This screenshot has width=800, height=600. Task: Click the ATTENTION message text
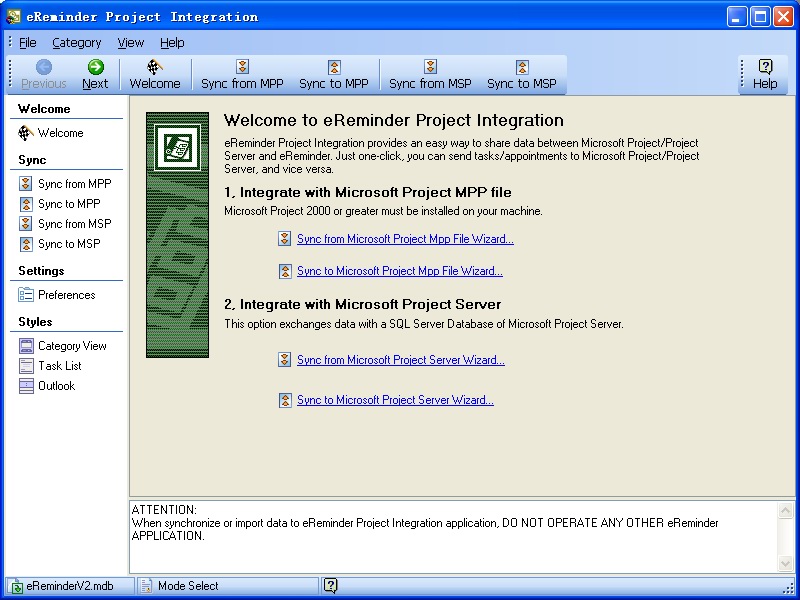point(425,523)
